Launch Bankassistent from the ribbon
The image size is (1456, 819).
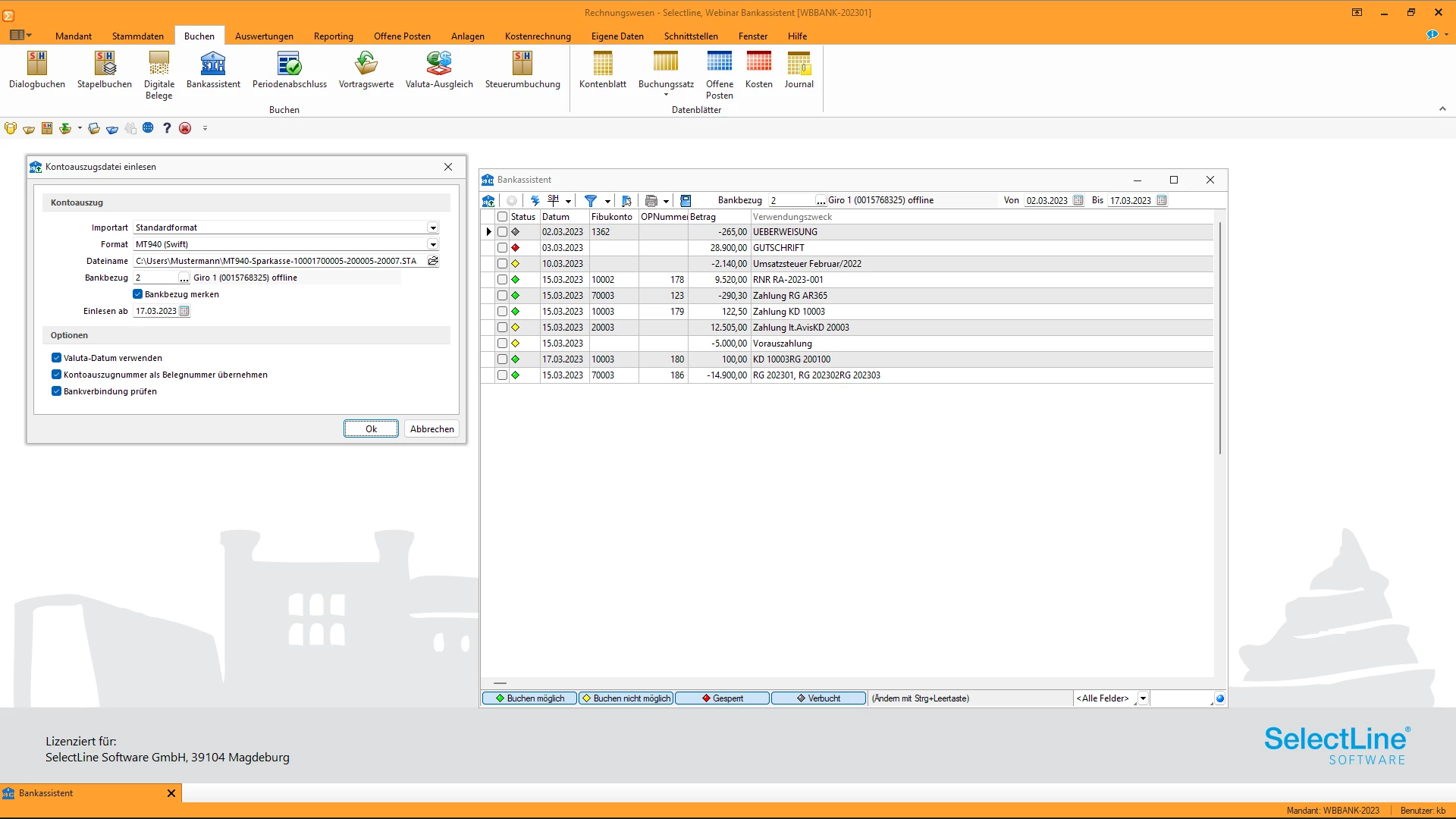pos(213,71)
